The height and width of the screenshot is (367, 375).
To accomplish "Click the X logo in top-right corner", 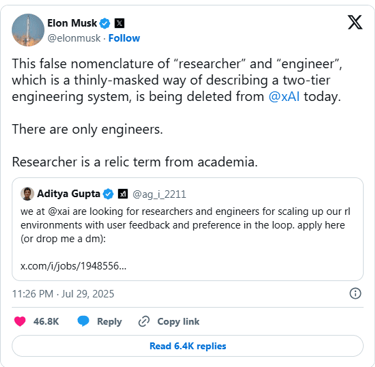I will (355, 23).
